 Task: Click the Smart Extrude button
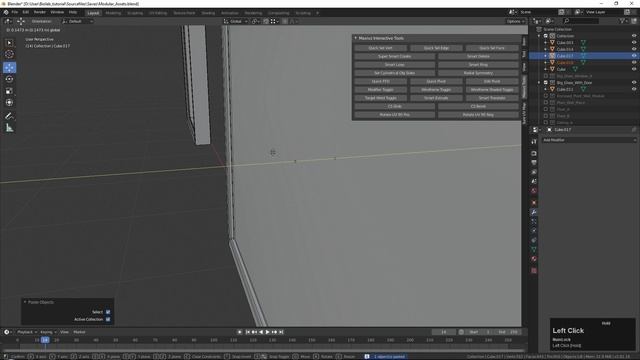pyautogui.click(x=436, y=98)
